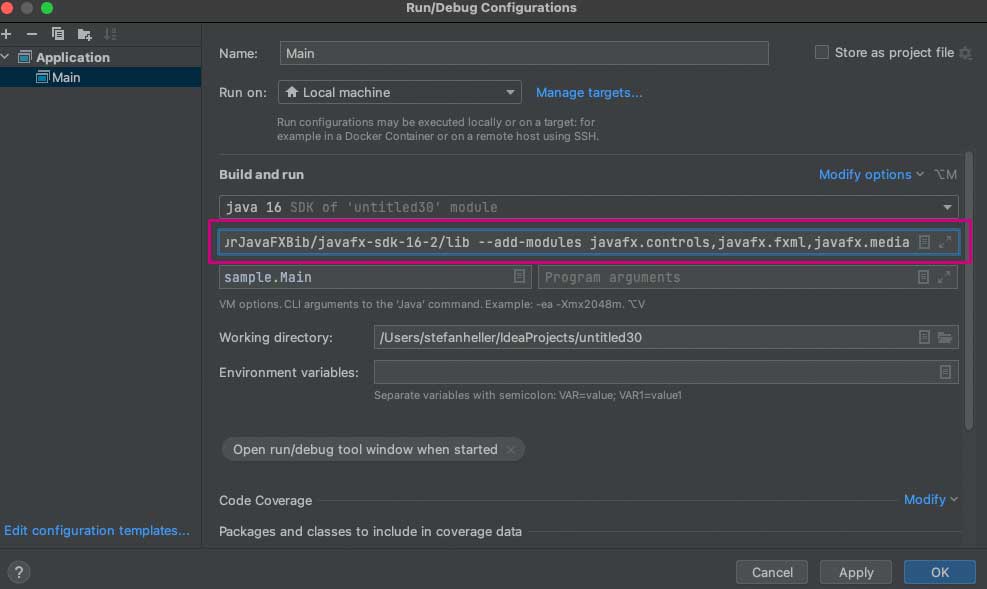Add a new run configuration

coord(8,33)
